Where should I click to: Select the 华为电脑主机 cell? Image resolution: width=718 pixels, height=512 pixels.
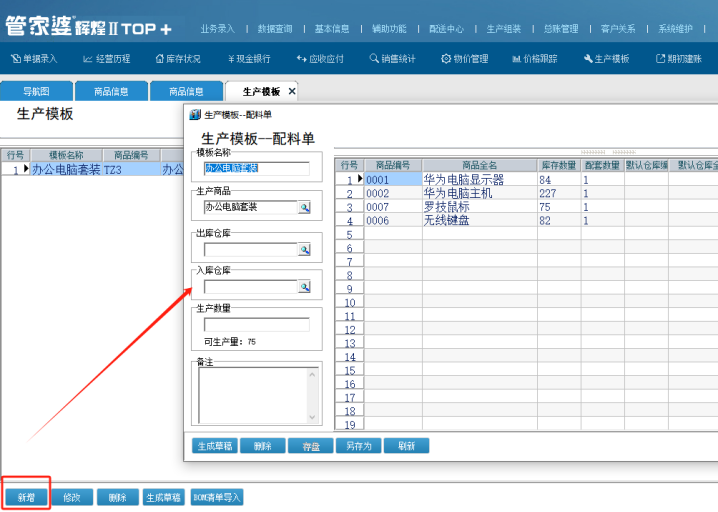tap(479, 193)
